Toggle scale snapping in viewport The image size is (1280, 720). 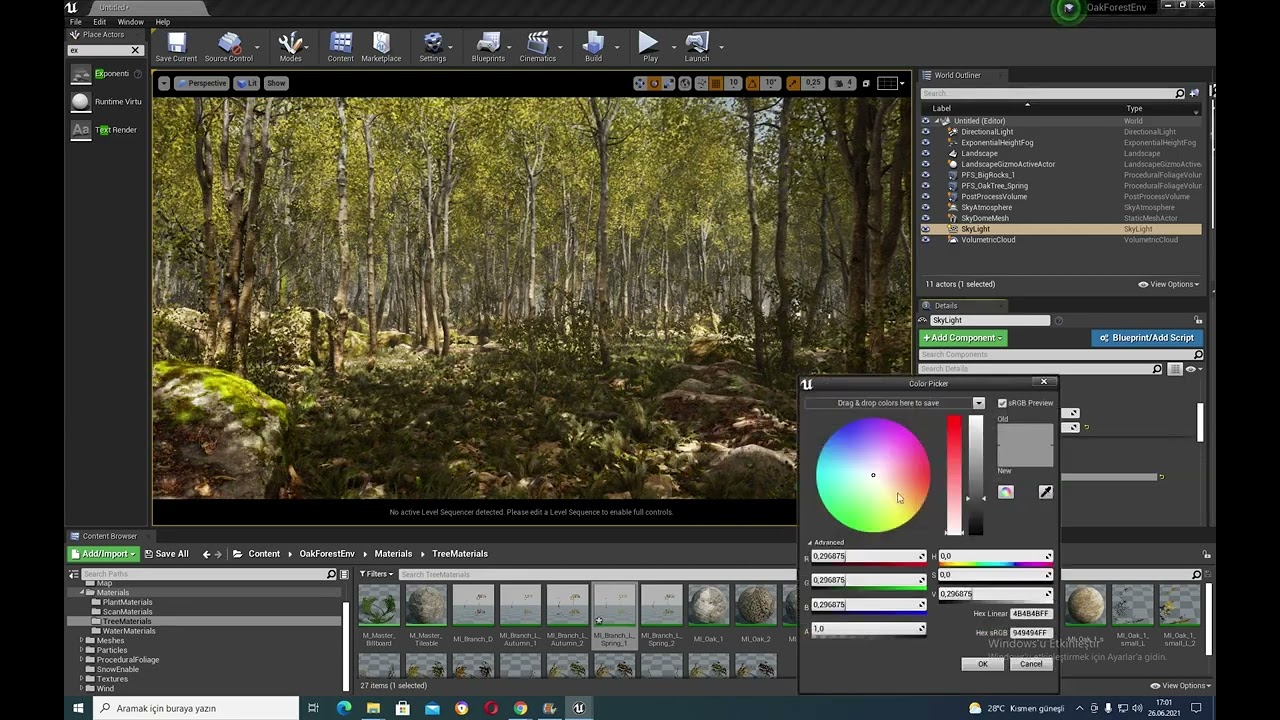pos(793,83)
